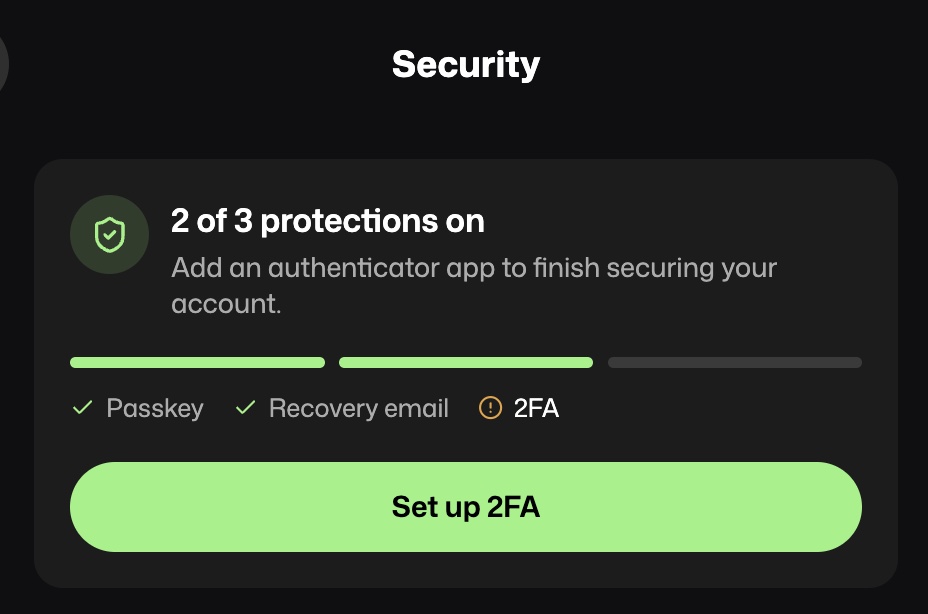Viewport: 928px width, 614px height.
Task: Click the word "account." in the description
Action: tap(226, 304)
